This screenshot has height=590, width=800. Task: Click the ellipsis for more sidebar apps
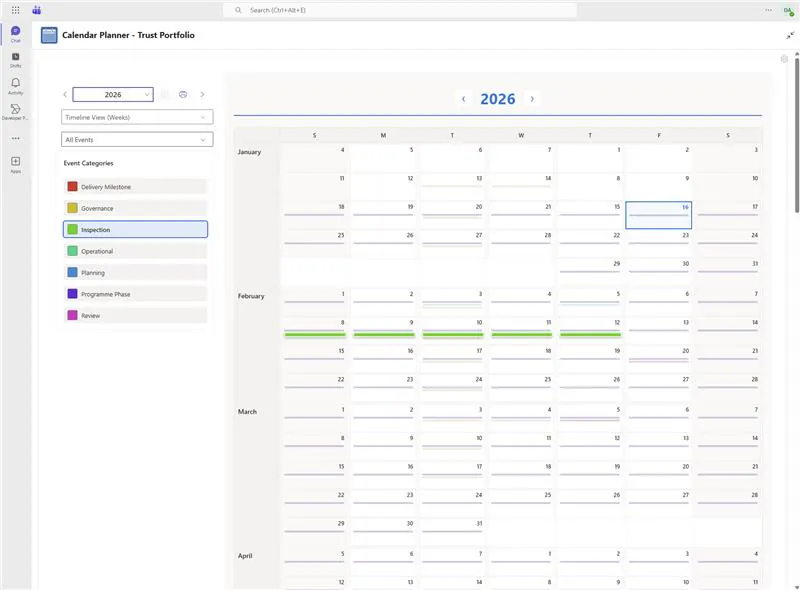coord(15,138)
